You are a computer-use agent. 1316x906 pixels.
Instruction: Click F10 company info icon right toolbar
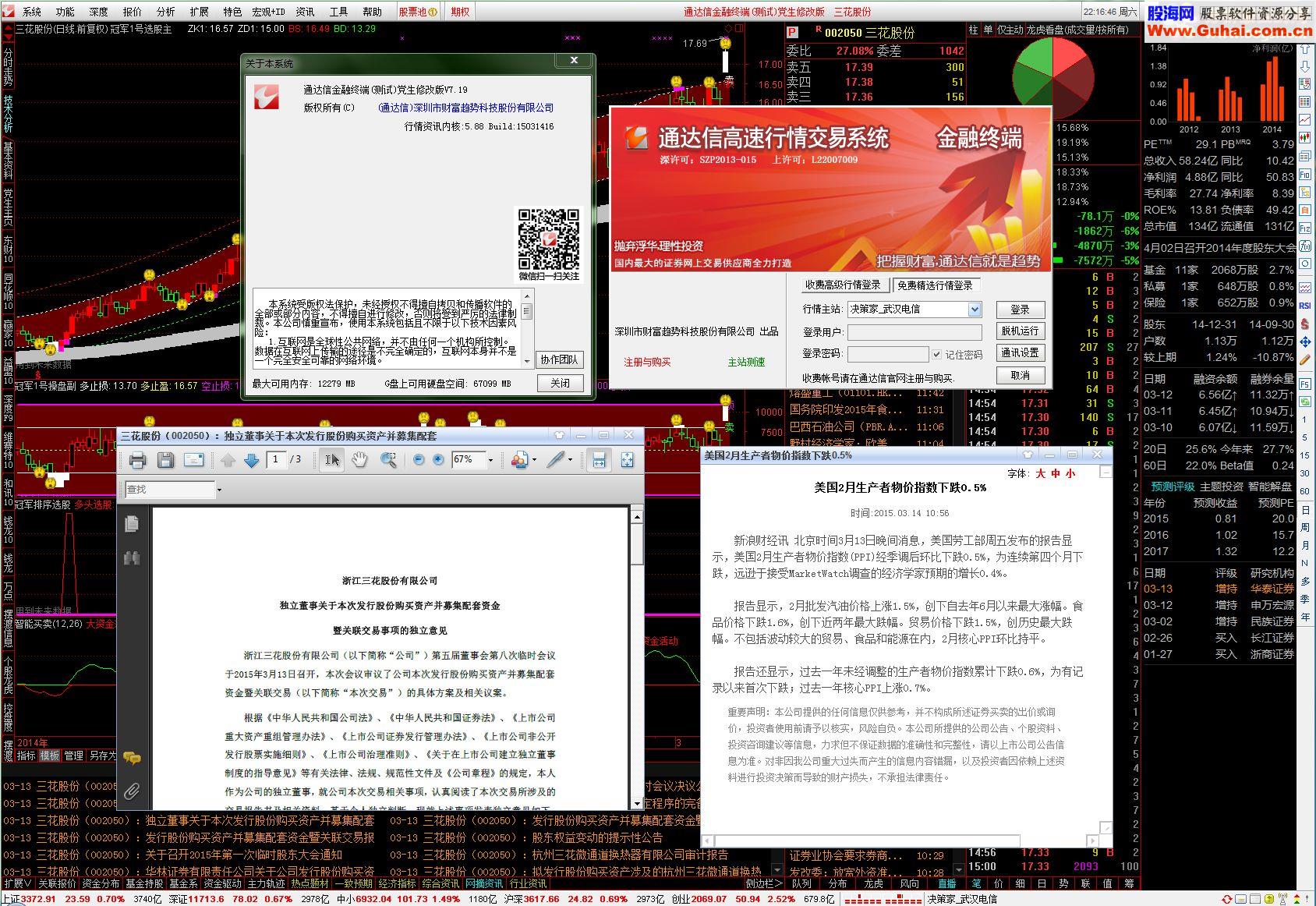click(x=1305, y=175)
